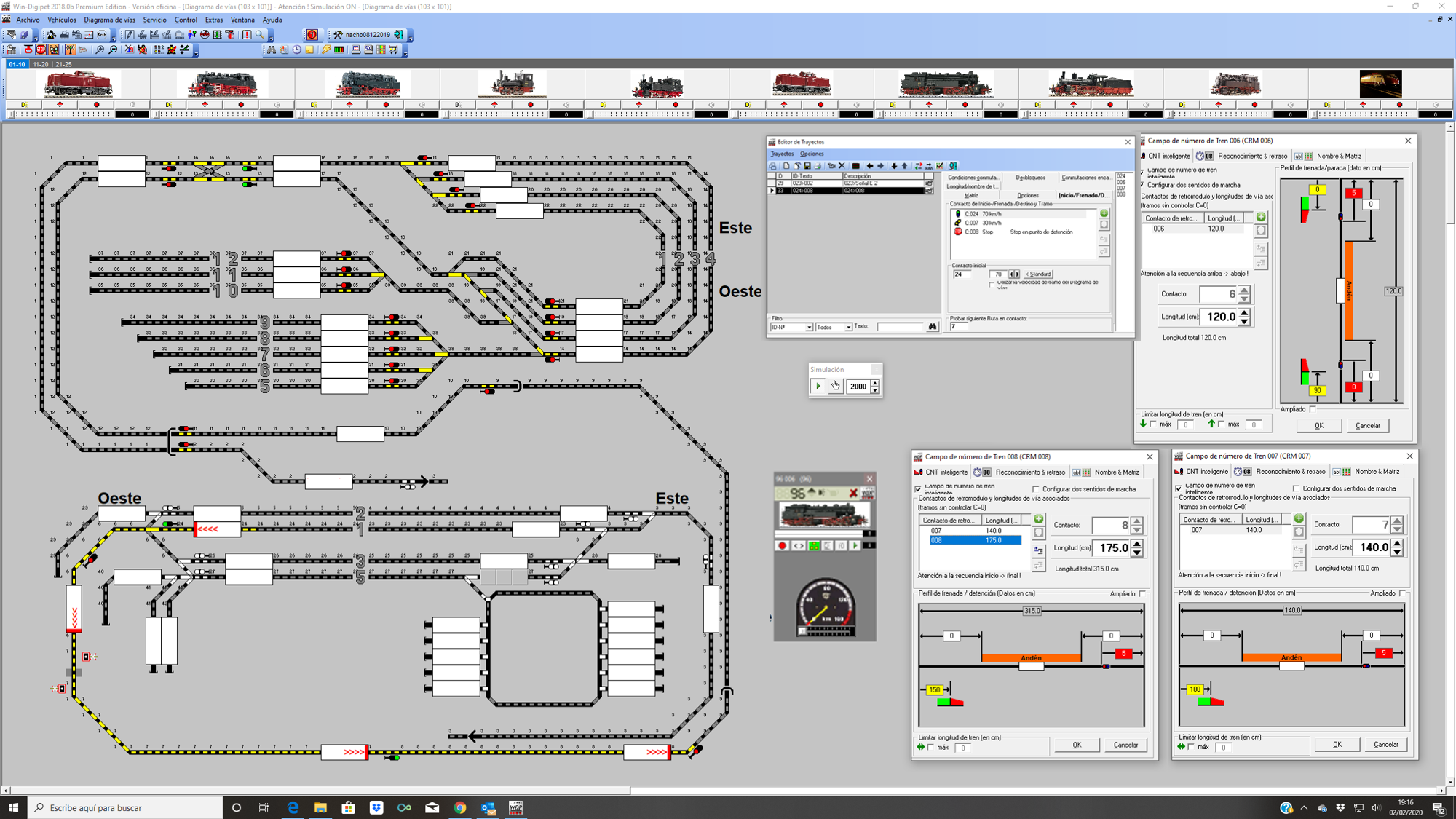Click the zoom in magnifier toolbar icon

click(100, 50)
